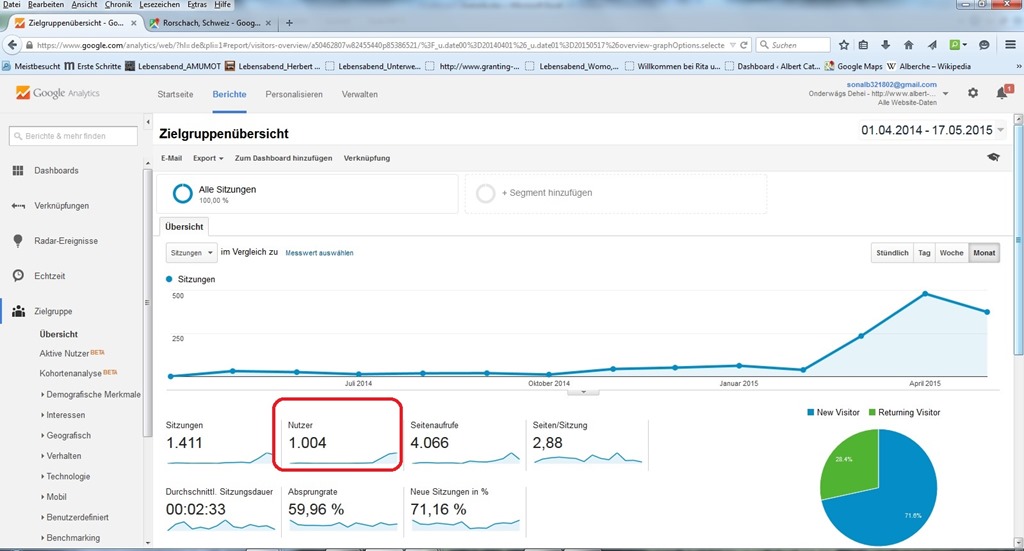Screen dimensions: 1024x551
Task: Switch the chart to Woche view
Action: point(950,253)
